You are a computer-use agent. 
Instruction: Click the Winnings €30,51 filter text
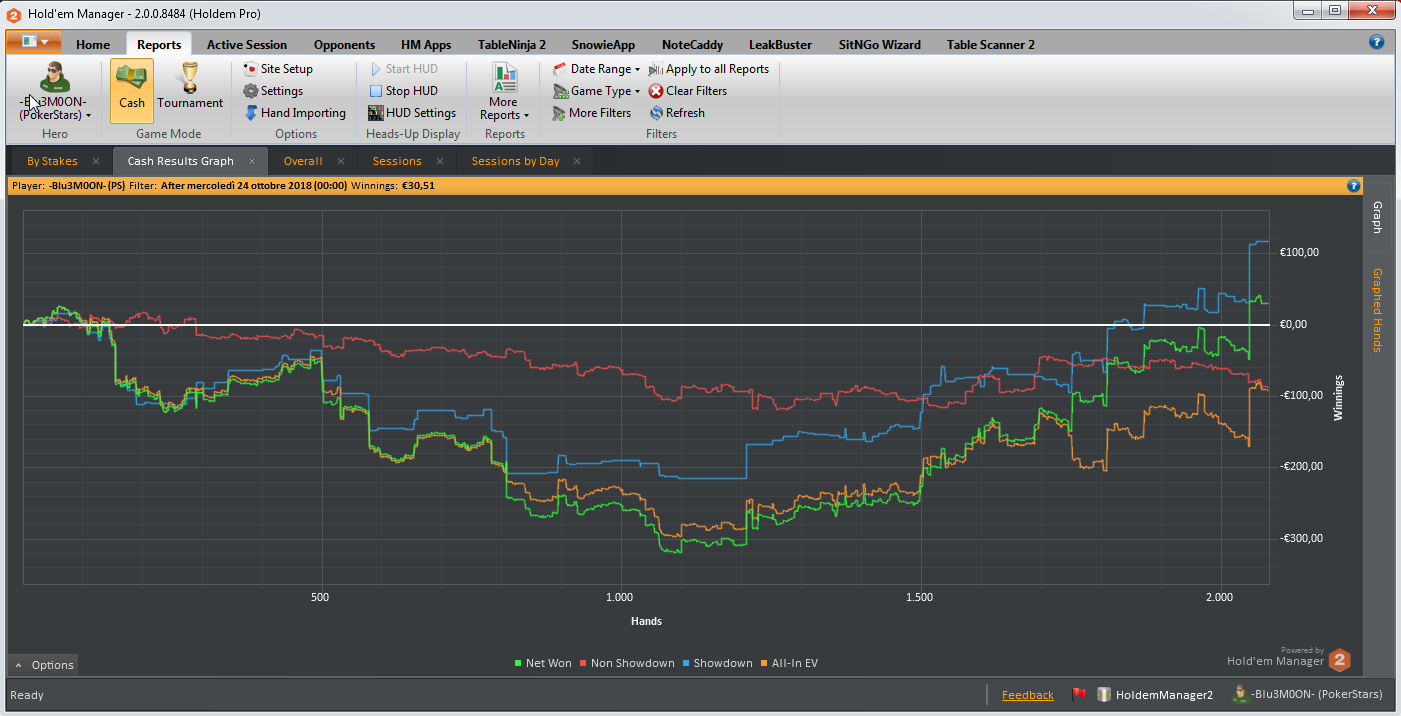(393, 185)
